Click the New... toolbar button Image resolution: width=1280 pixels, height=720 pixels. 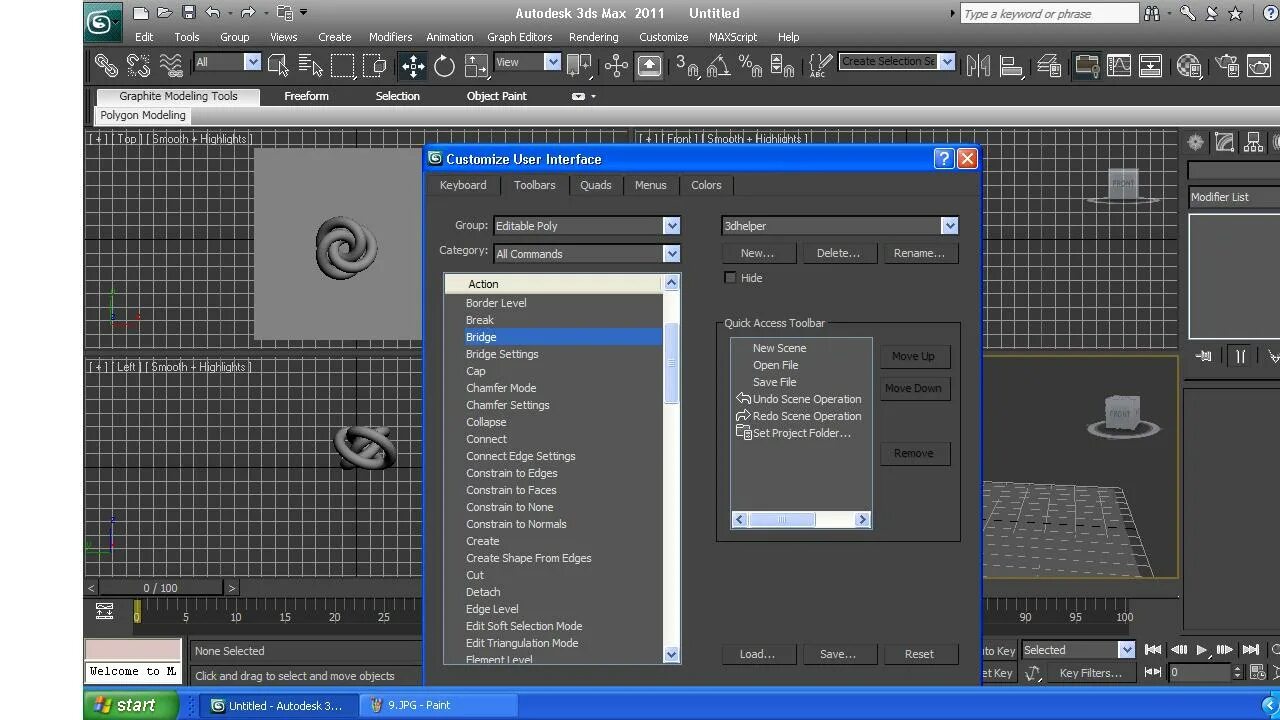point(757,253)
